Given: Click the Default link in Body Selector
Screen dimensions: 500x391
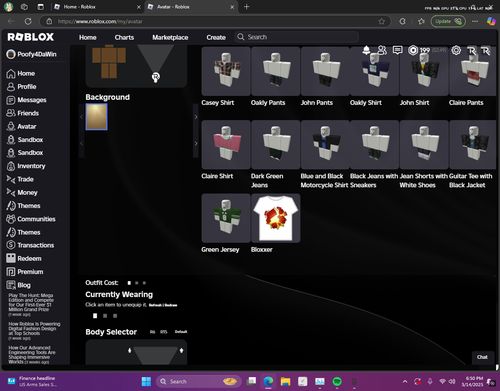Looking at the screenshot, I should 181,332.
